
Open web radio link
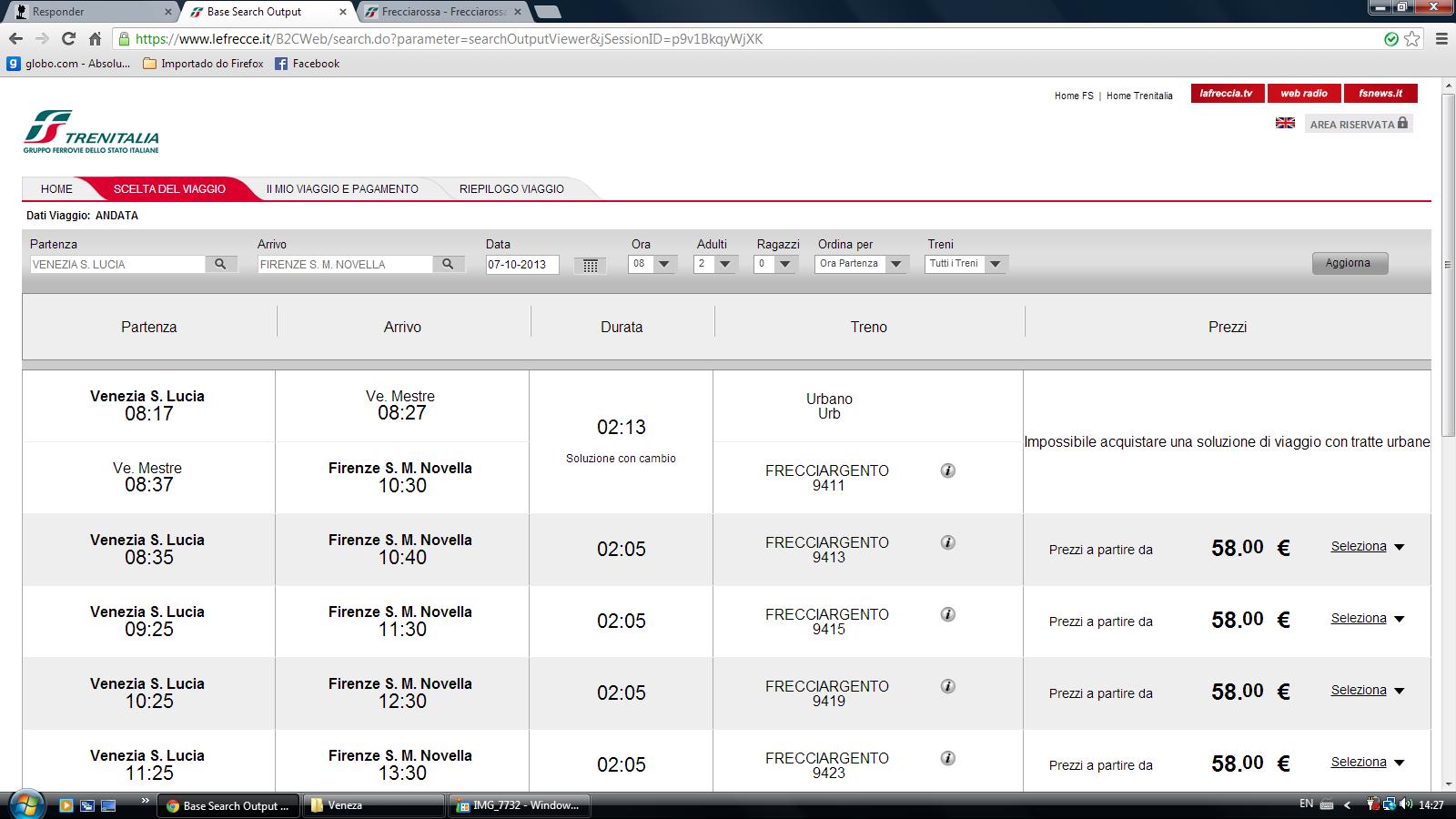pos(1303,94)
